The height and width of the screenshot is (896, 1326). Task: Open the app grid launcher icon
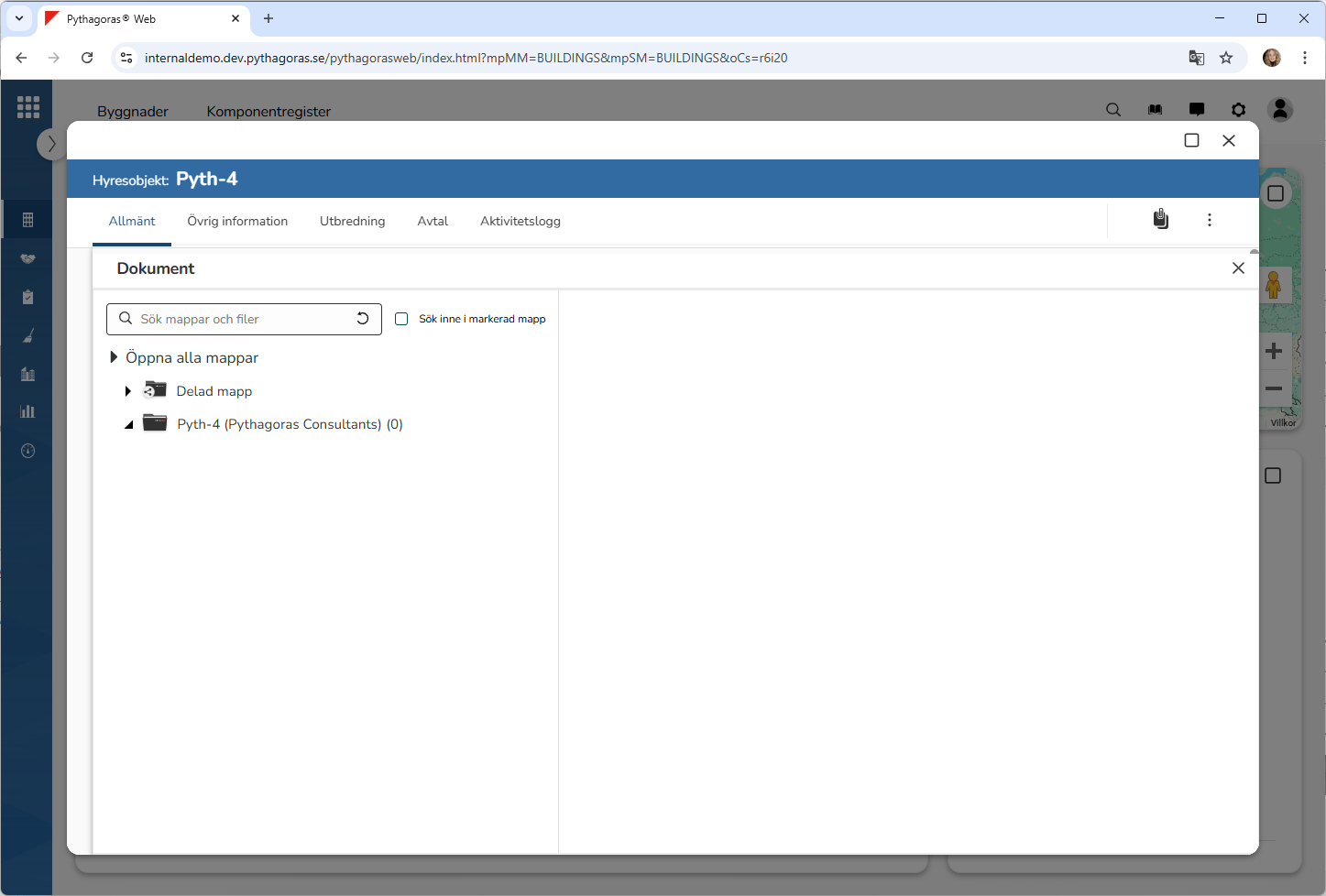pos(27,107)
